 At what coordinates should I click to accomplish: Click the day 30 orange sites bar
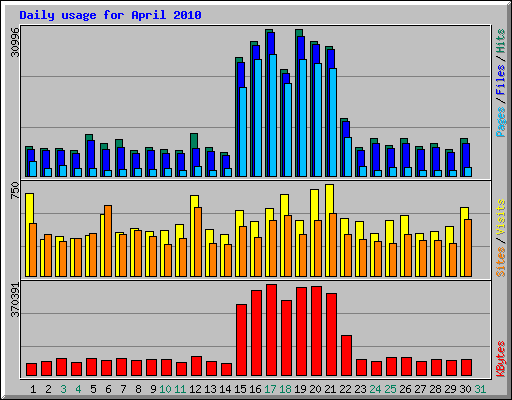pyautogui.click(x=468, y=248)
